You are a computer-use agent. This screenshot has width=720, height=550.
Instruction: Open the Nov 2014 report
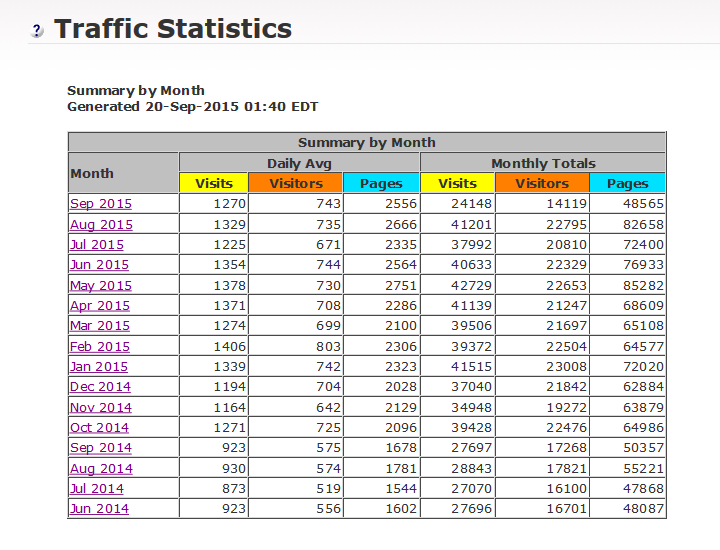coord(100,408)
